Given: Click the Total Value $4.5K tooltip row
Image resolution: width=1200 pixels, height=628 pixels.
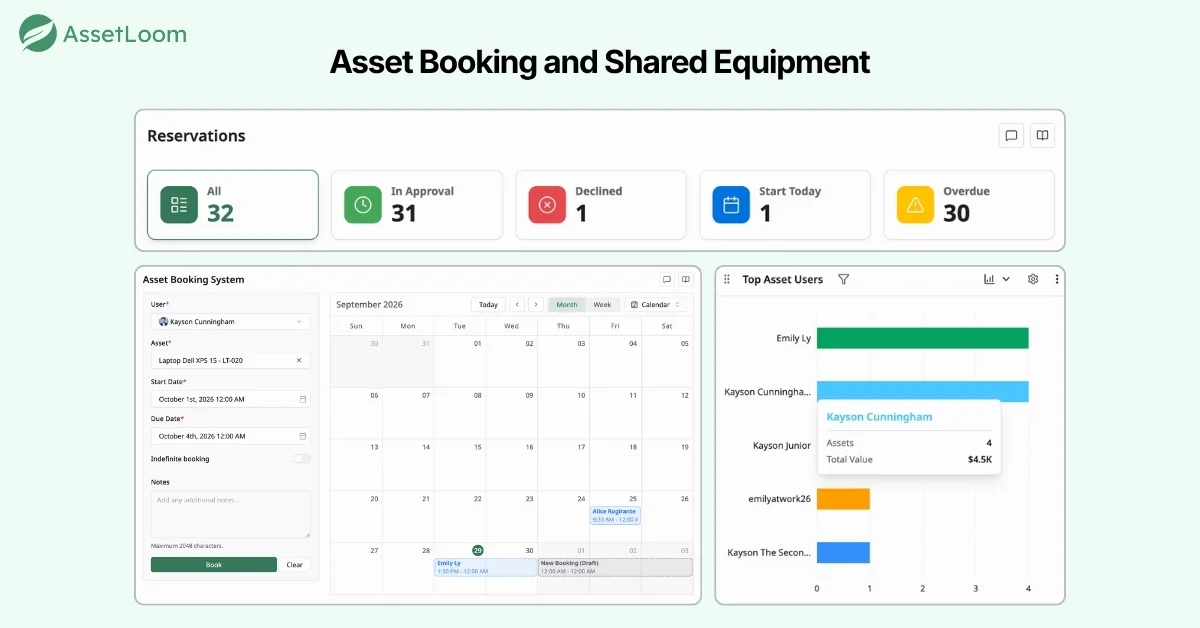Looking at the screenshot, I should click(909, 459).
